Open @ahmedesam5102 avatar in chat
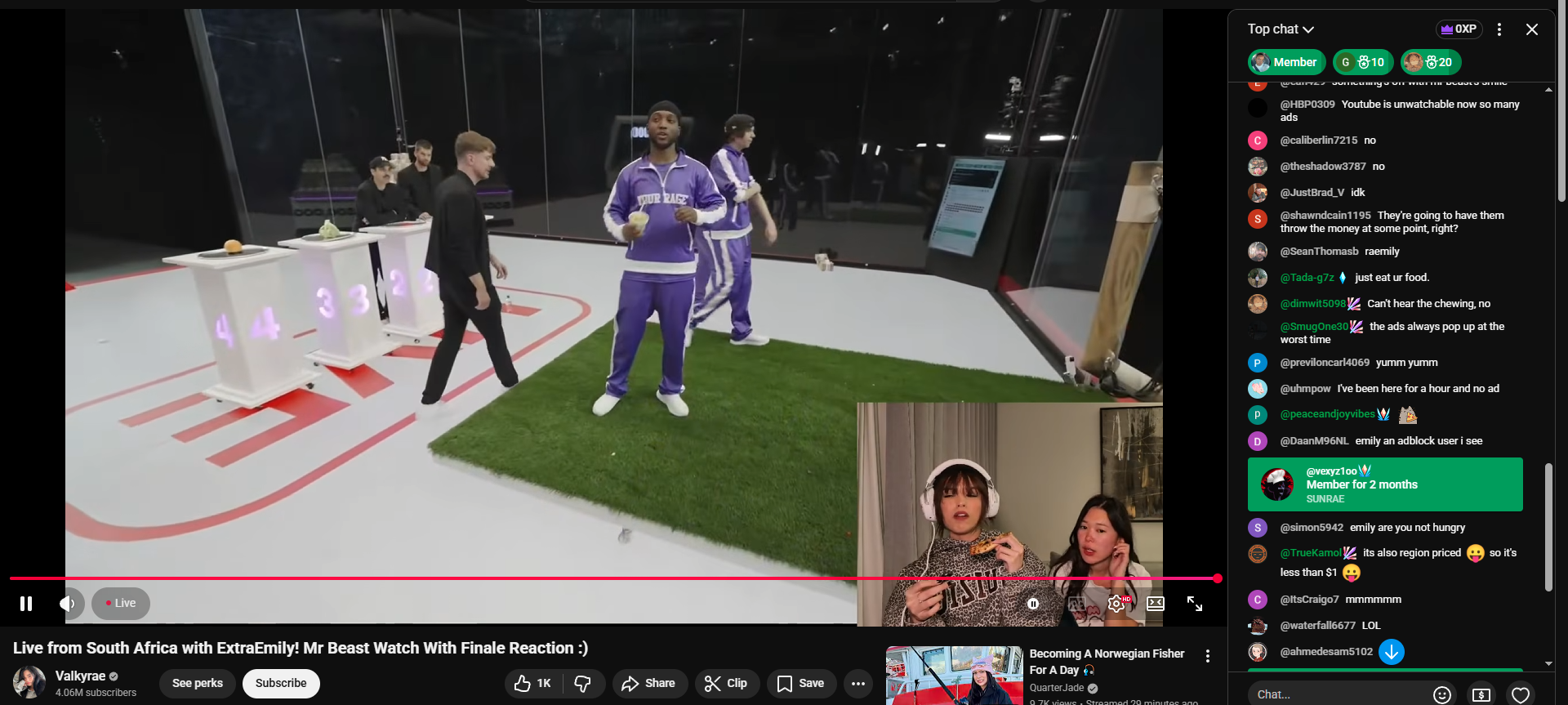 click(1258, 652)
